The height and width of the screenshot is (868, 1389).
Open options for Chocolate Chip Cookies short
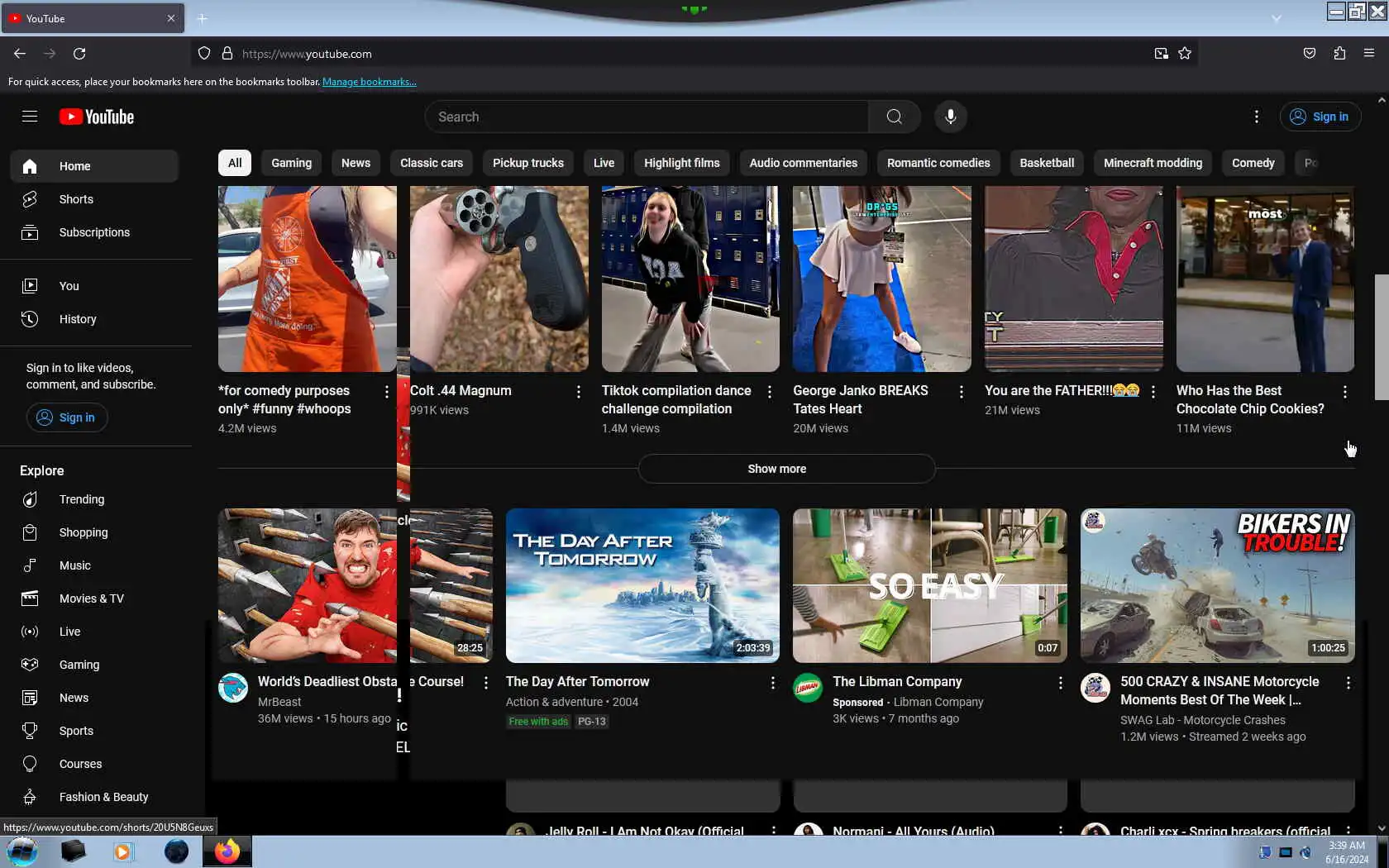tap(1344, 391)
